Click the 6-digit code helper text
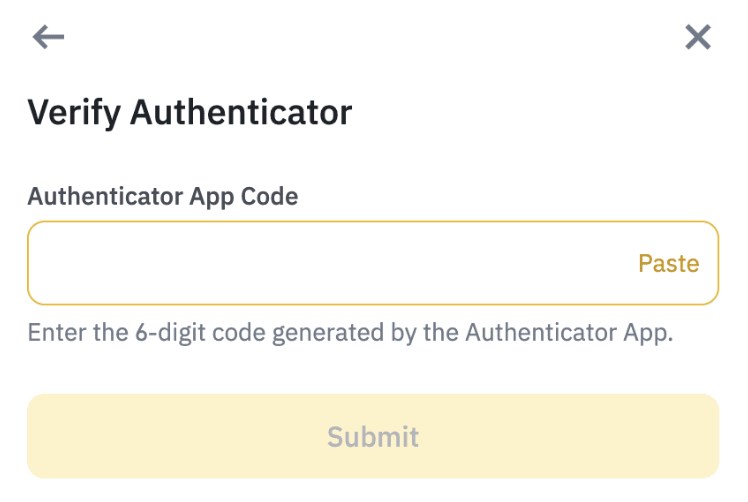Viewport: 748px width, 502px height. click(x=350, y=333)
